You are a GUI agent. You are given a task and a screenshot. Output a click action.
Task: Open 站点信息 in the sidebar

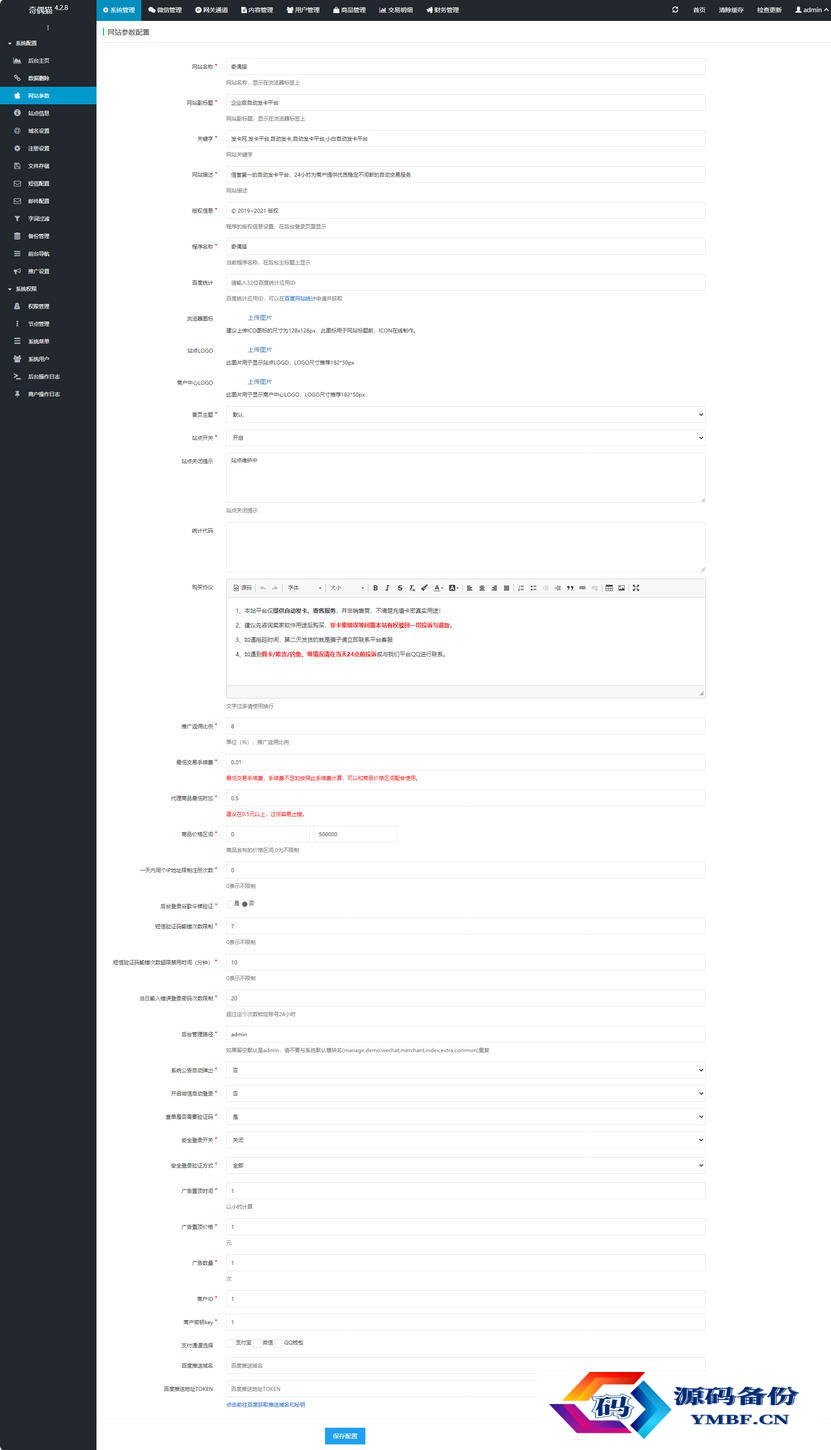pos(48,113)
